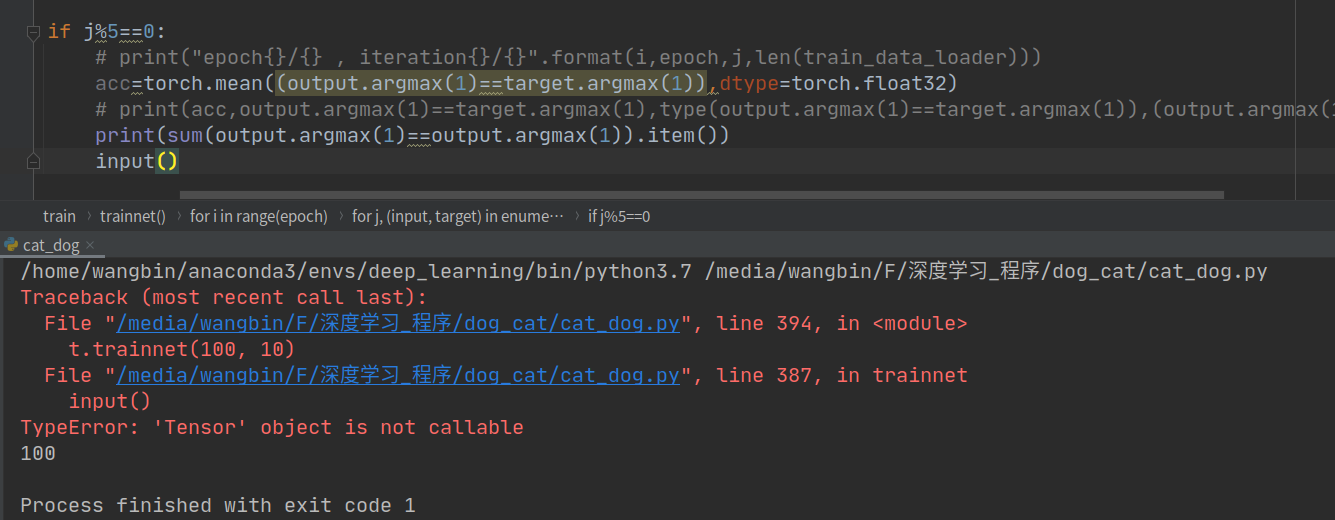Place the cursor inside input() parentheses
1335x520 pixels.
167,162
